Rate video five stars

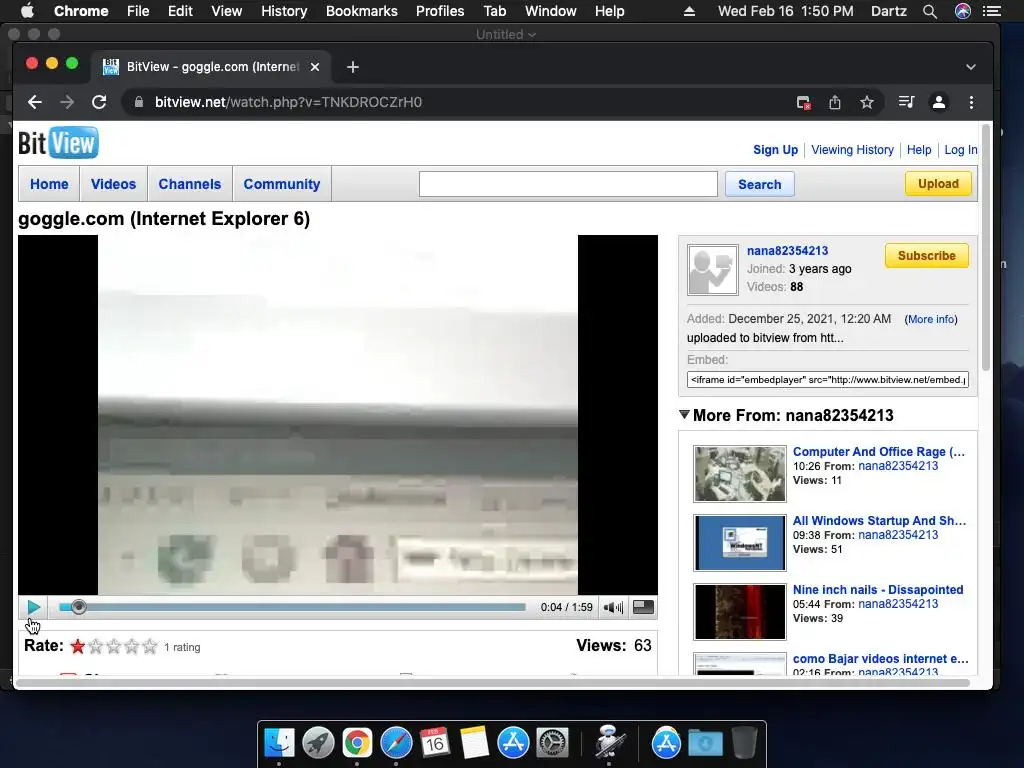coord(150,647)
